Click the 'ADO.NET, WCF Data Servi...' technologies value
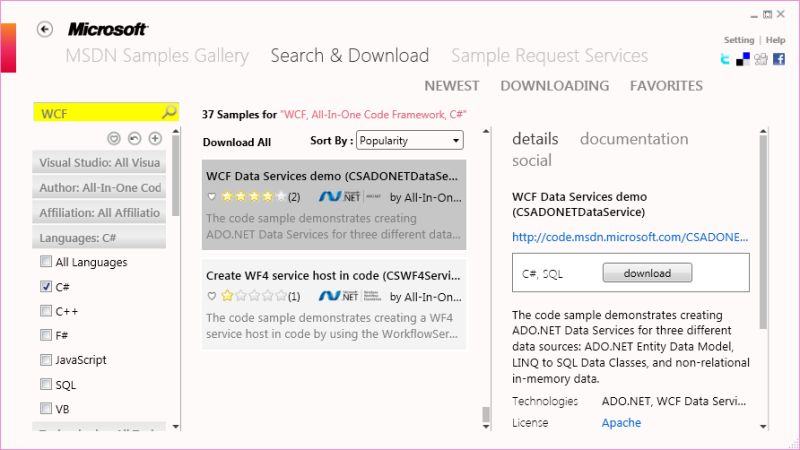This screenshot has height=450, width=800. [673, 402]
